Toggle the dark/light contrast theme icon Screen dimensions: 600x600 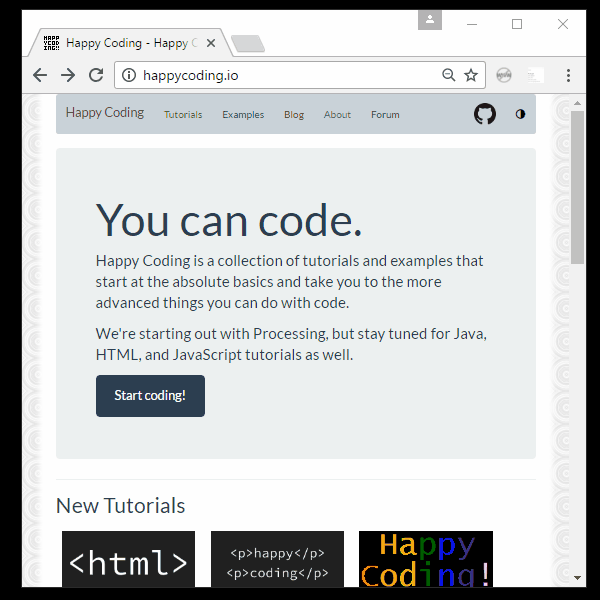[520, 114]
